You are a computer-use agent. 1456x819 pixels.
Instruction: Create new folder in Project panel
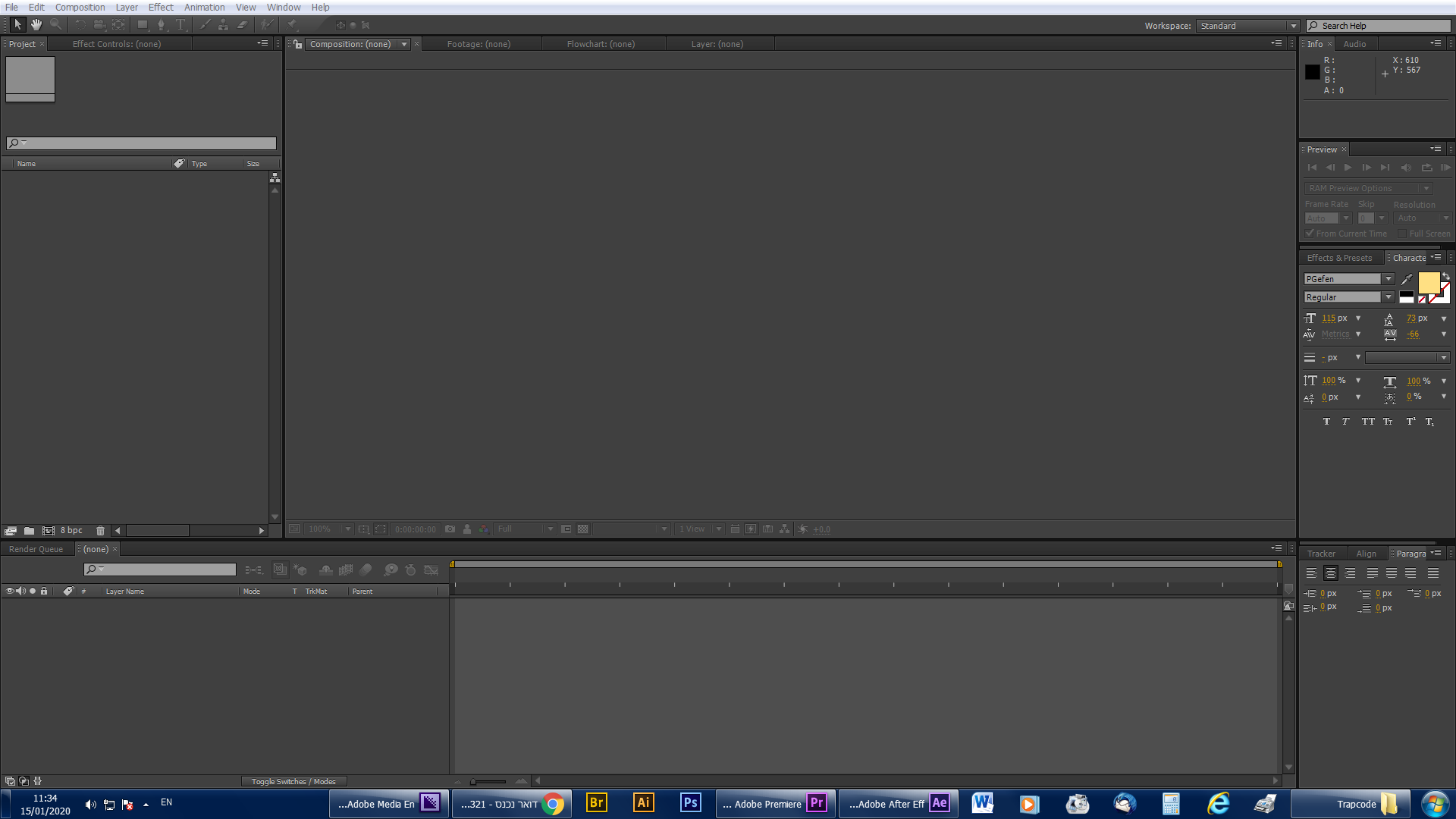(x=29, y=531)
